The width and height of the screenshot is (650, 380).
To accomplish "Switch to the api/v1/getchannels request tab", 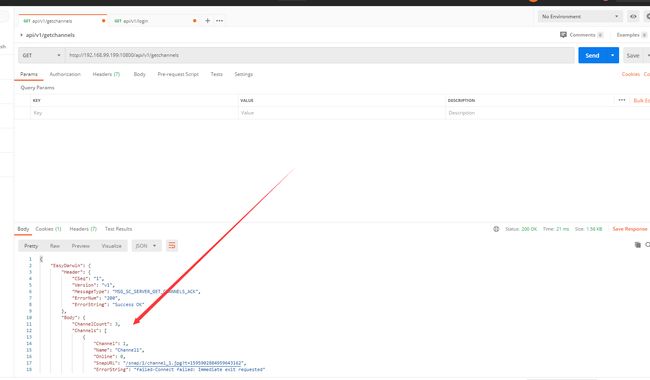I will [62, 21].
